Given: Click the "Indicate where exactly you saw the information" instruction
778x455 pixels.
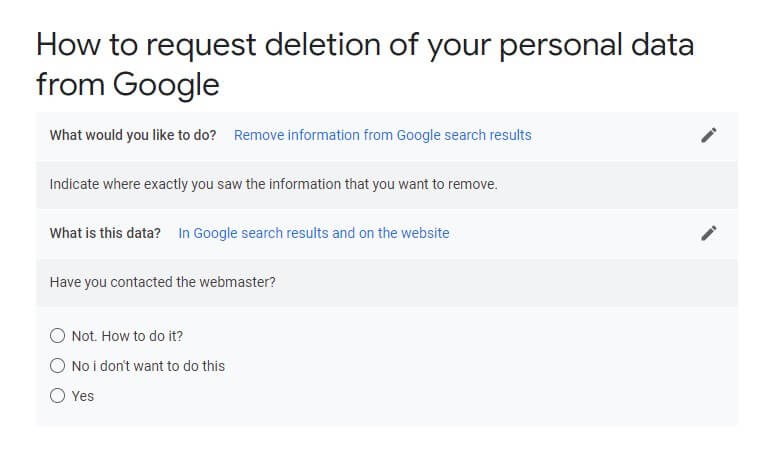Looking at the screenshot, I should 273,184.
